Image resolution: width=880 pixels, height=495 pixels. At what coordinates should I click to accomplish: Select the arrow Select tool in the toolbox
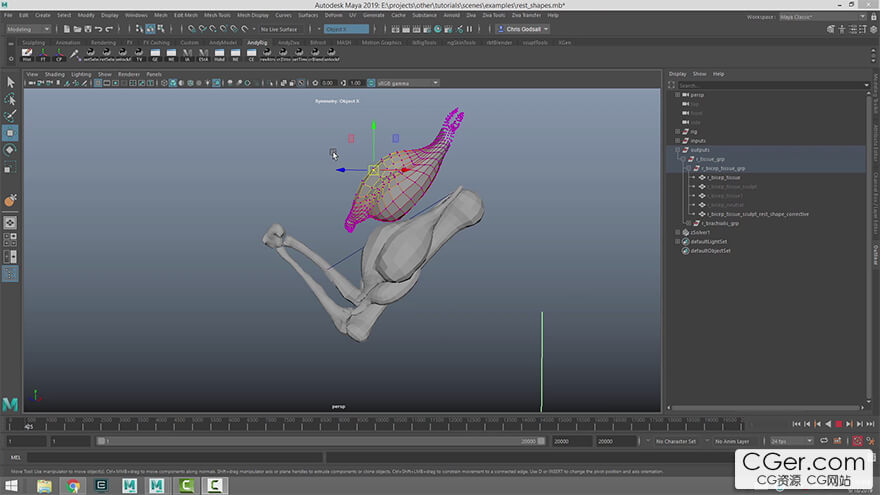coord(10,82)
